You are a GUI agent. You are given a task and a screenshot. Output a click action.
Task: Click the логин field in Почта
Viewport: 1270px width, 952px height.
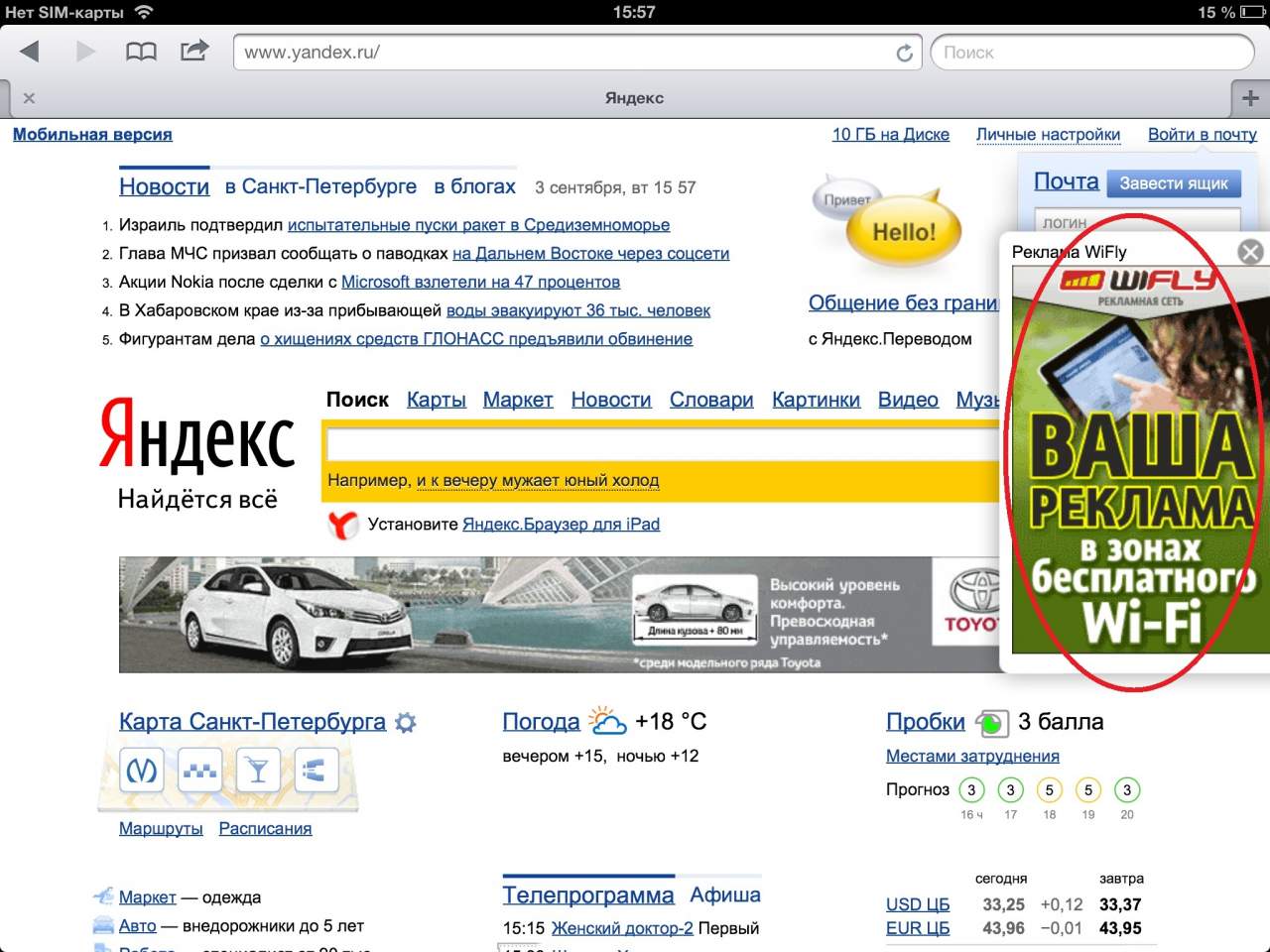1137,220
